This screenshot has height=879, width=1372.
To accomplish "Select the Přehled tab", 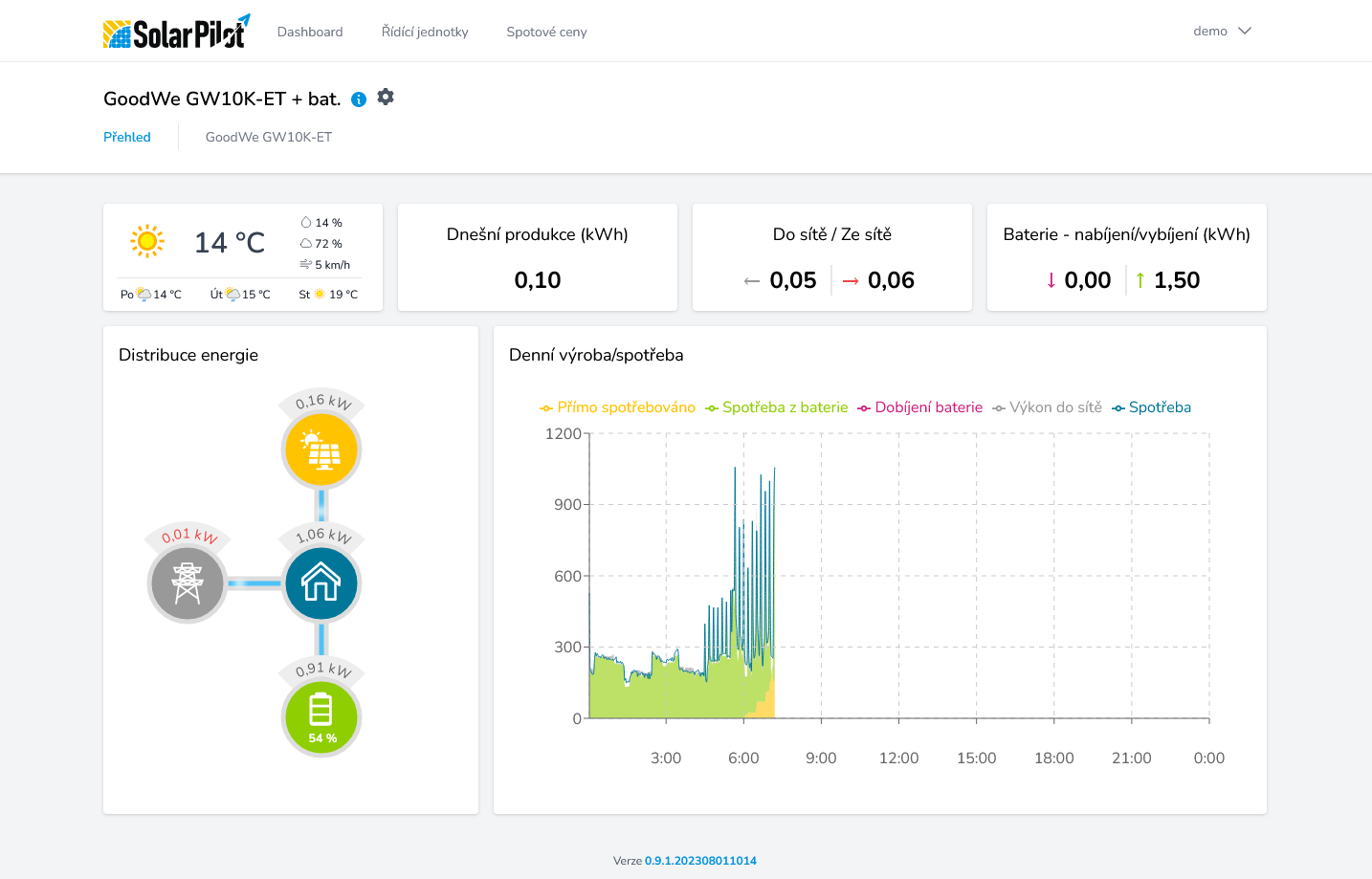I will (127, 138).
